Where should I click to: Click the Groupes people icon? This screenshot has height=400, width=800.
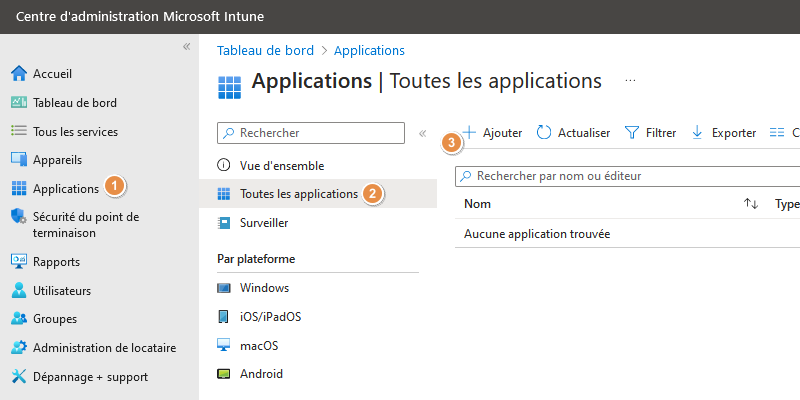(x=19, y=319)
